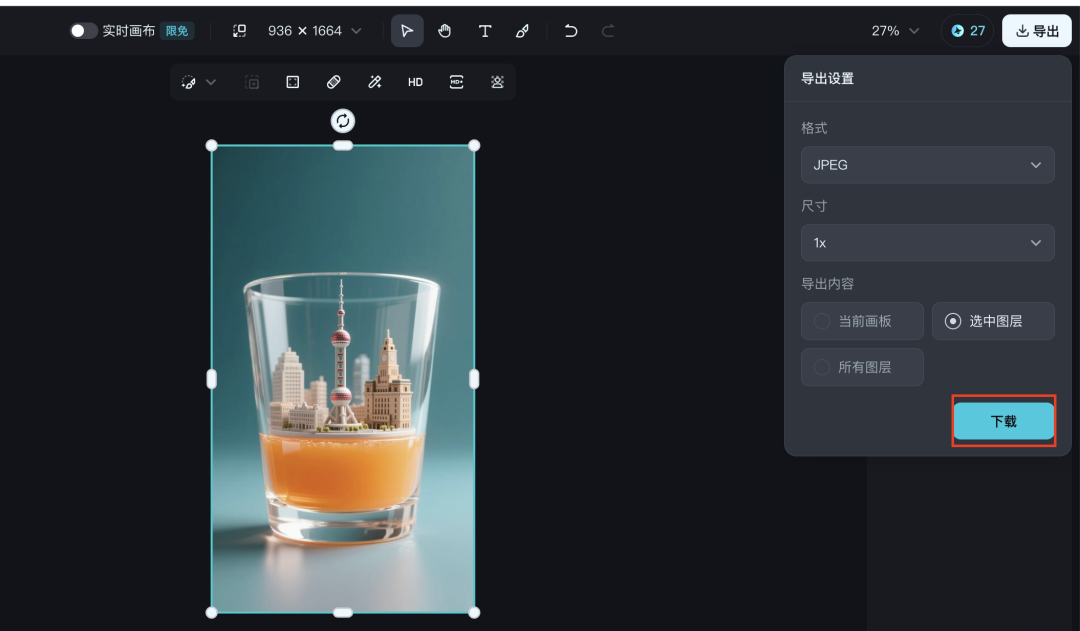Choose the 所有图层 export option
This screenshot has height=631, width=1080.
pyautogui.click(x=861, y=367)
